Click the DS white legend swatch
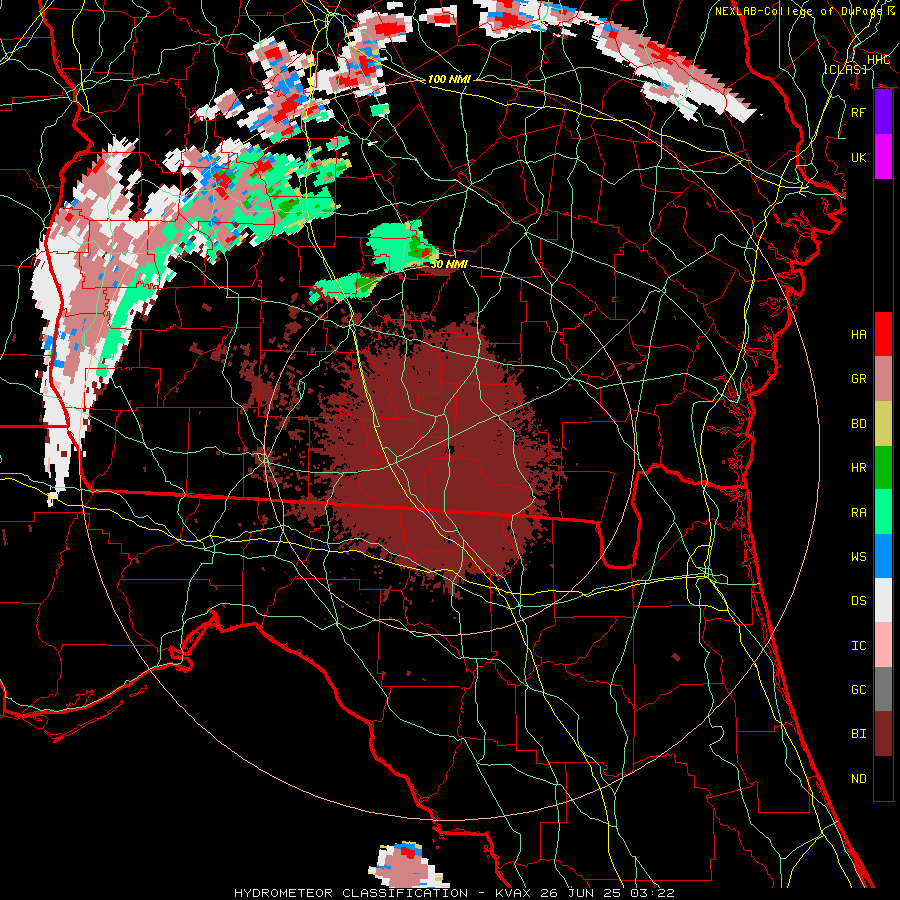900x900 pixels. point(883,600)
